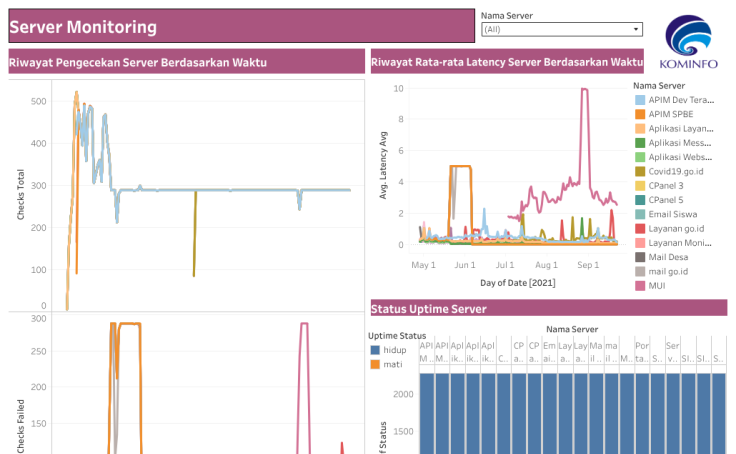The width and height of the screenshot is (736, 454).
Task: Click Layanan go.id legend item
Action: [676, 229]
